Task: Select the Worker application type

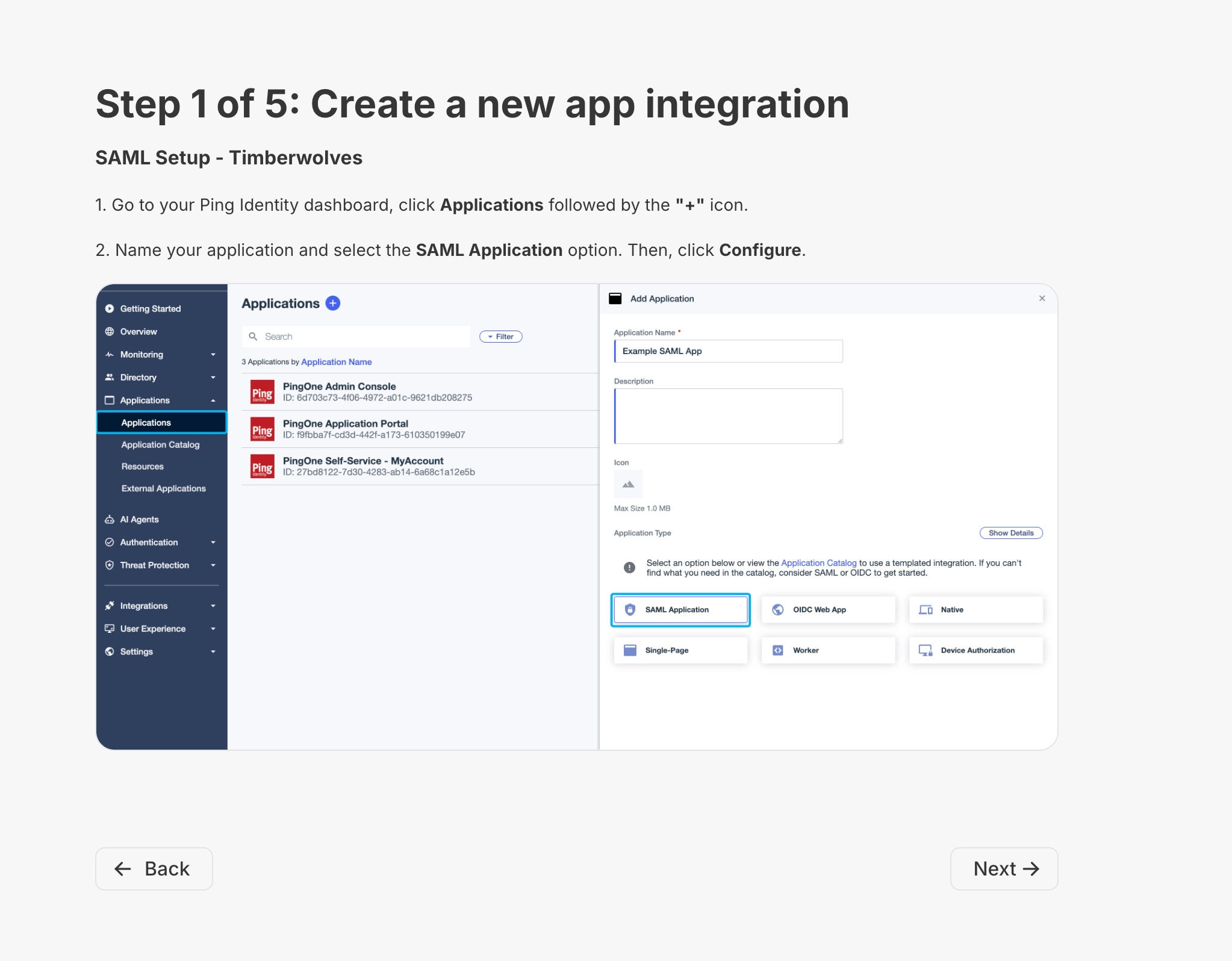Action: pyautogui.click(x=829, y=650)
